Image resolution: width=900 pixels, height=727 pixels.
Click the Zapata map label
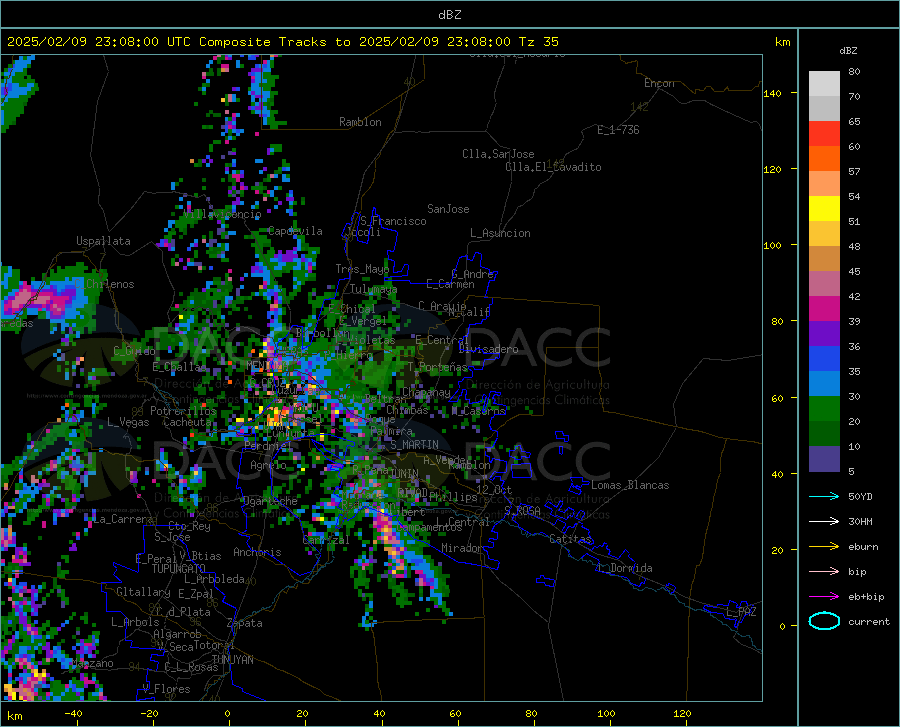(x=245, y=623)
